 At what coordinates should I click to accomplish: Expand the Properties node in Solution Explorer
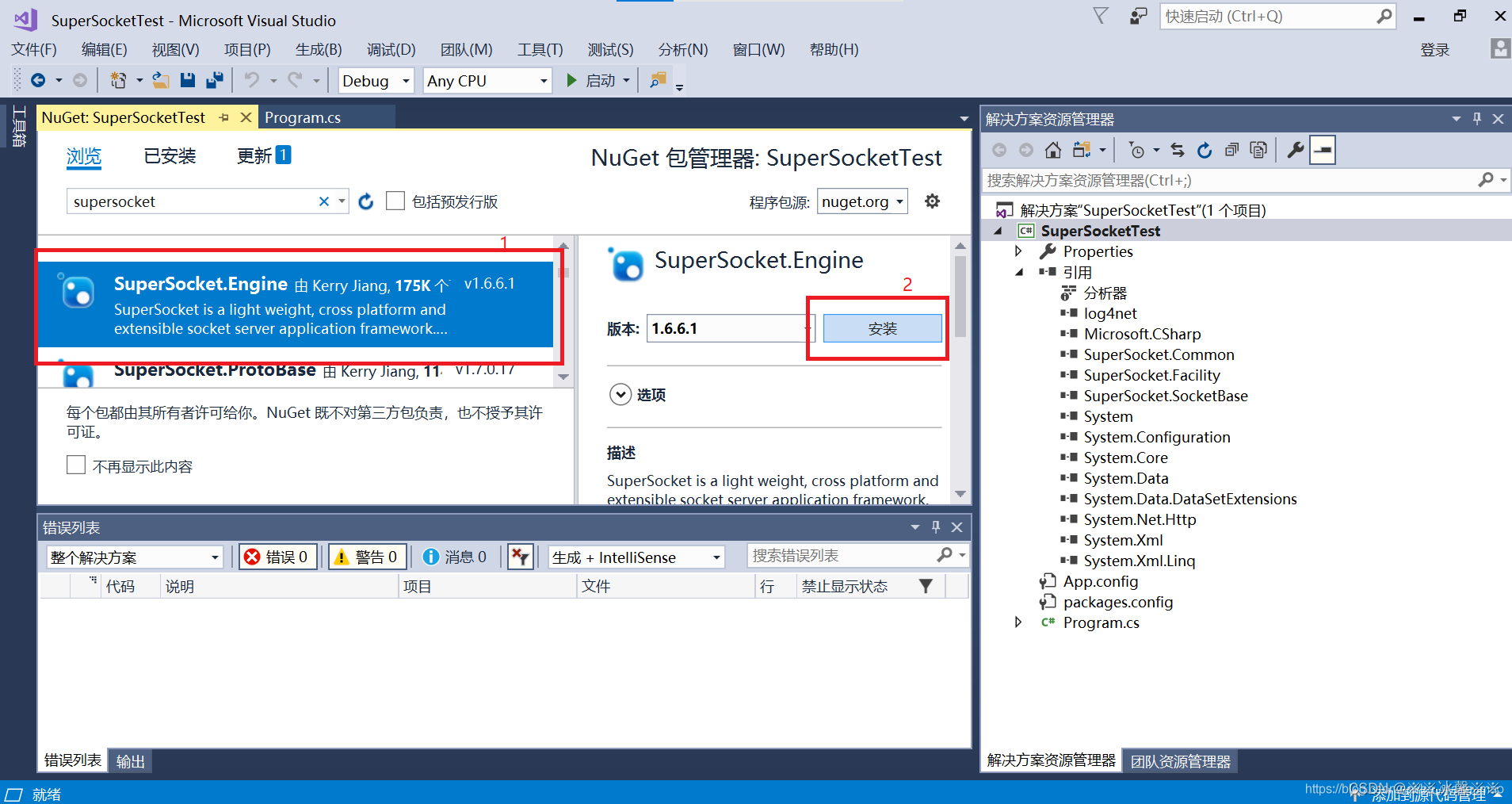pyautogui.click(x=1018, y=251)
